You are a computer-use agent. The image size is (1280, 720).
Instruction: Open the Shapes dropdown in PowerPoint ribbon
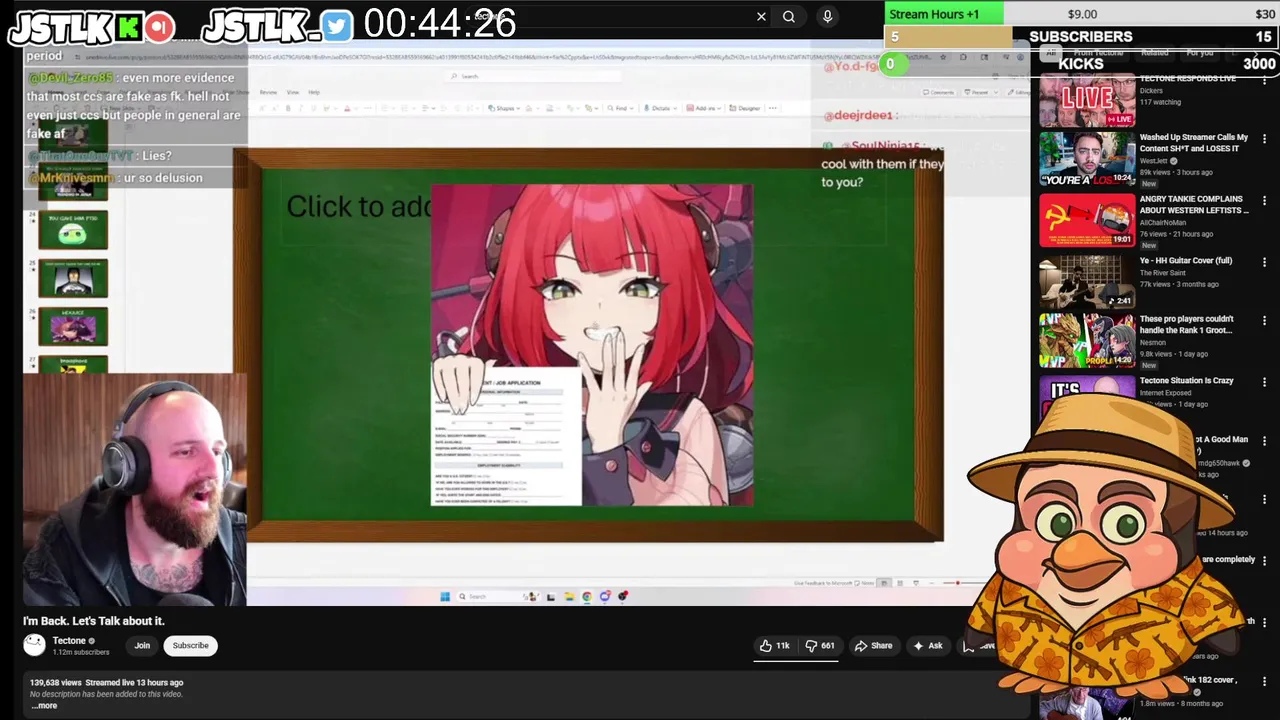coord(504,108)
